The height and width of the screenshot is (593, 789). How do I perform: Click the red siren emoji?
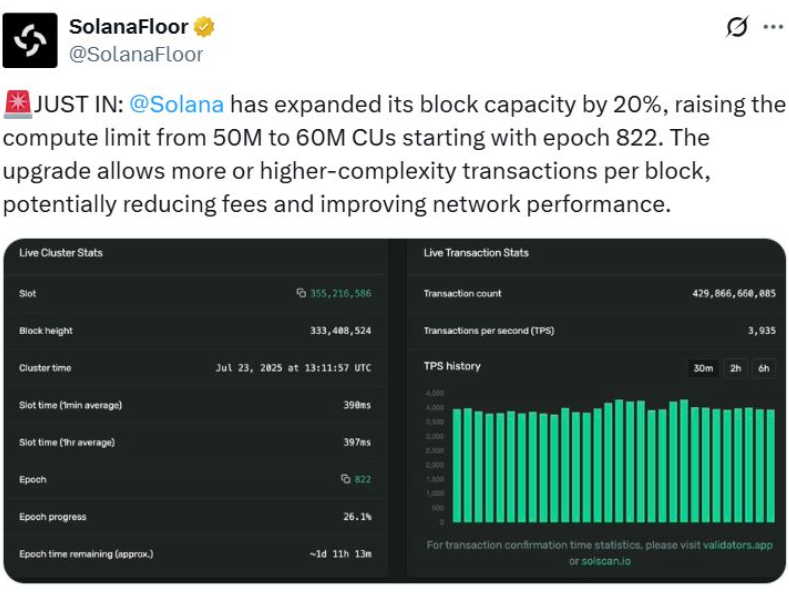click(x=17, y=103)
